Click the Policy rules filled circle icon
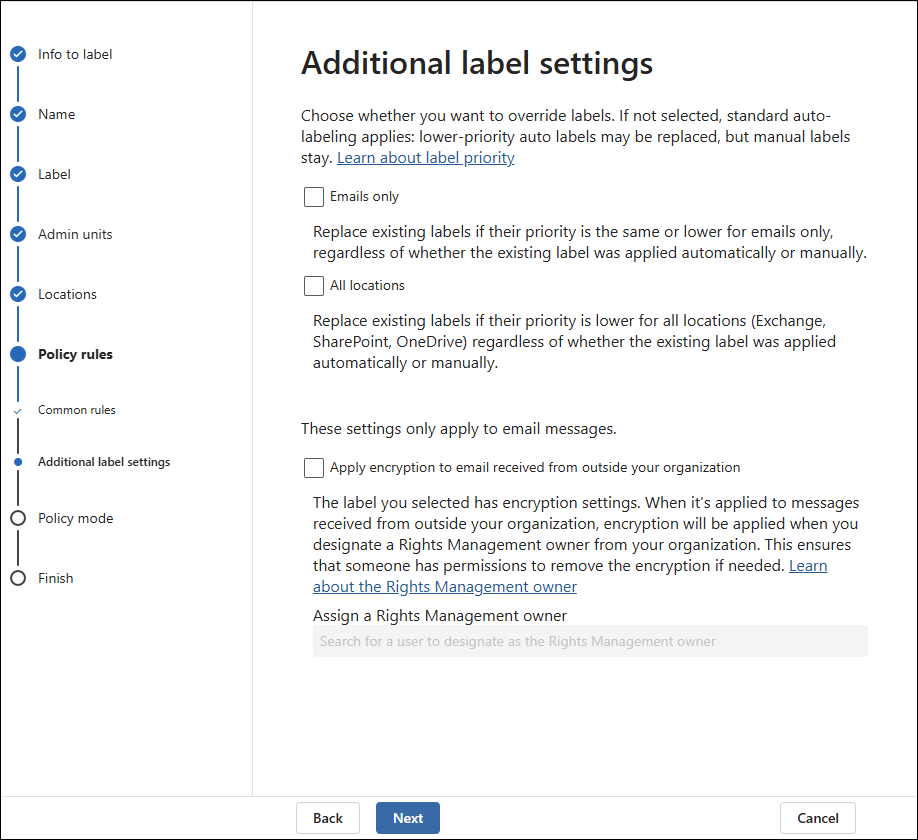 [18, 354]
